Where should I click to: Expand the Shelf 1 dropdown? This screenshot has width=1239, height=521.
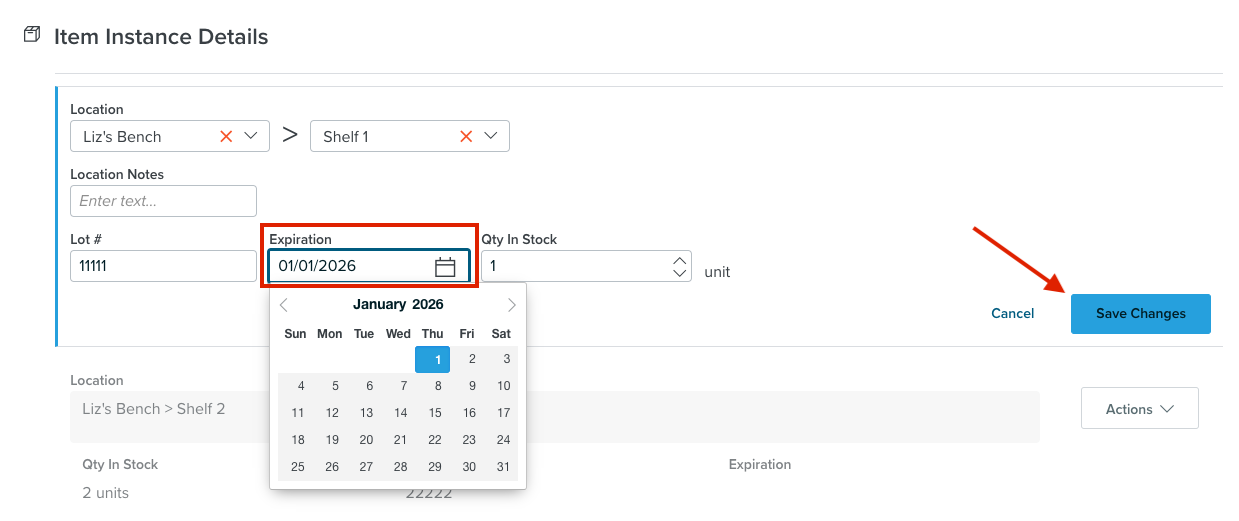[x=491, y=136]
